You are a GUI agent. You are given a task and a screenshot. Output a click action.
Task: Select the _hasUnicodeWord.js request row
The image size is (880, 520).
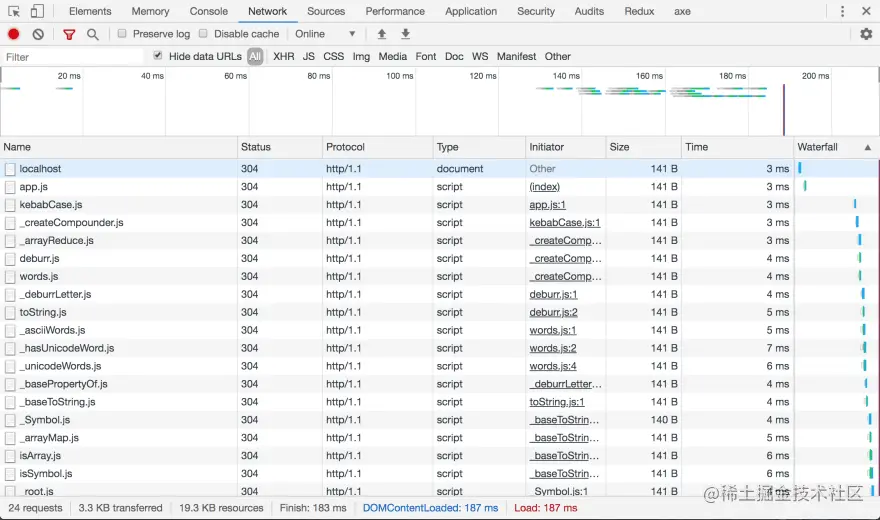(x=440, y=348)
